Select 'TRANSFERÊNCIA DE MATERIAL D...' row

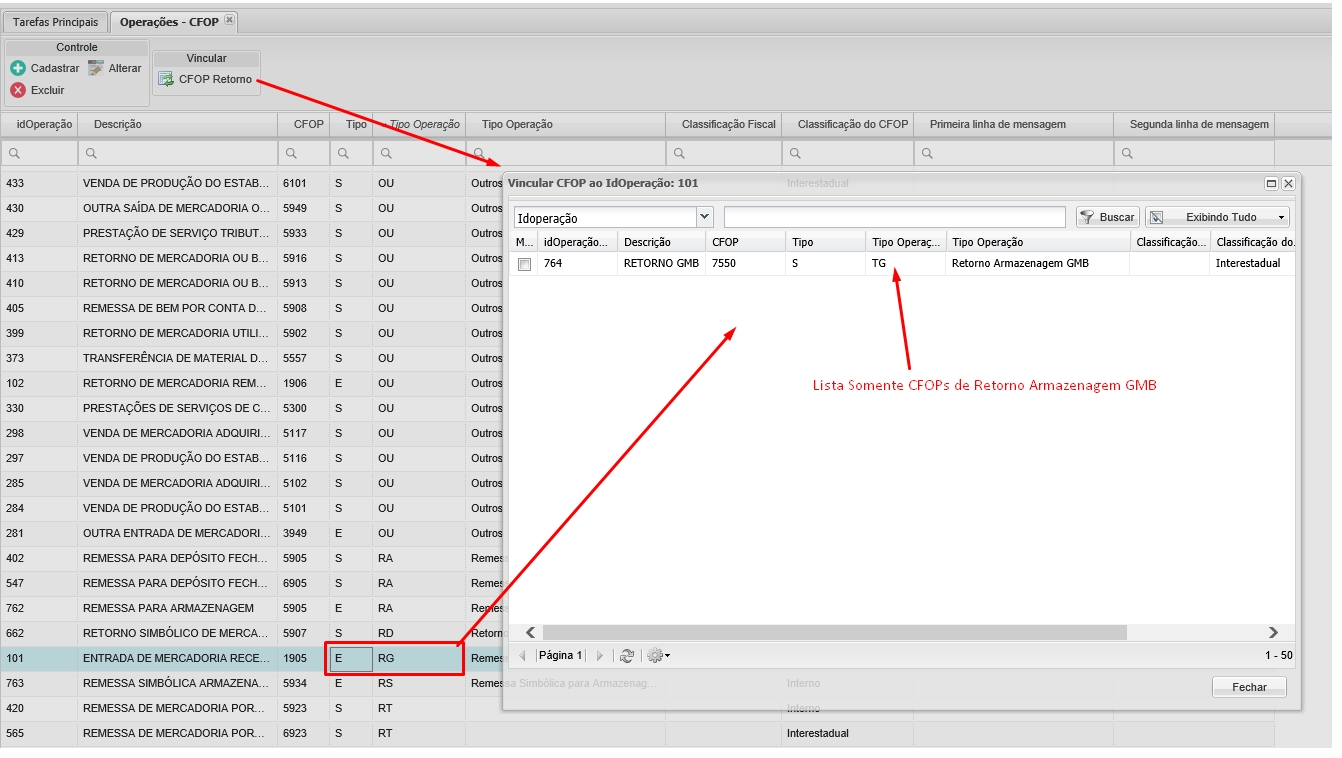point(251,358)
